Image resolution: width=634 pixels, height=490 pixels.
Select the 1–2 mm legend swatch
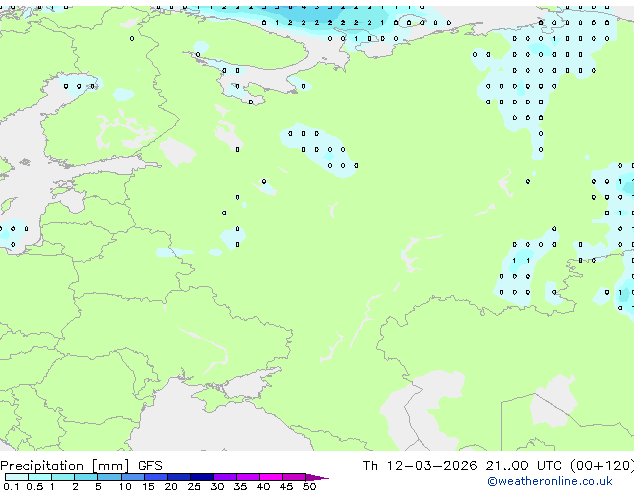[63, 477]
